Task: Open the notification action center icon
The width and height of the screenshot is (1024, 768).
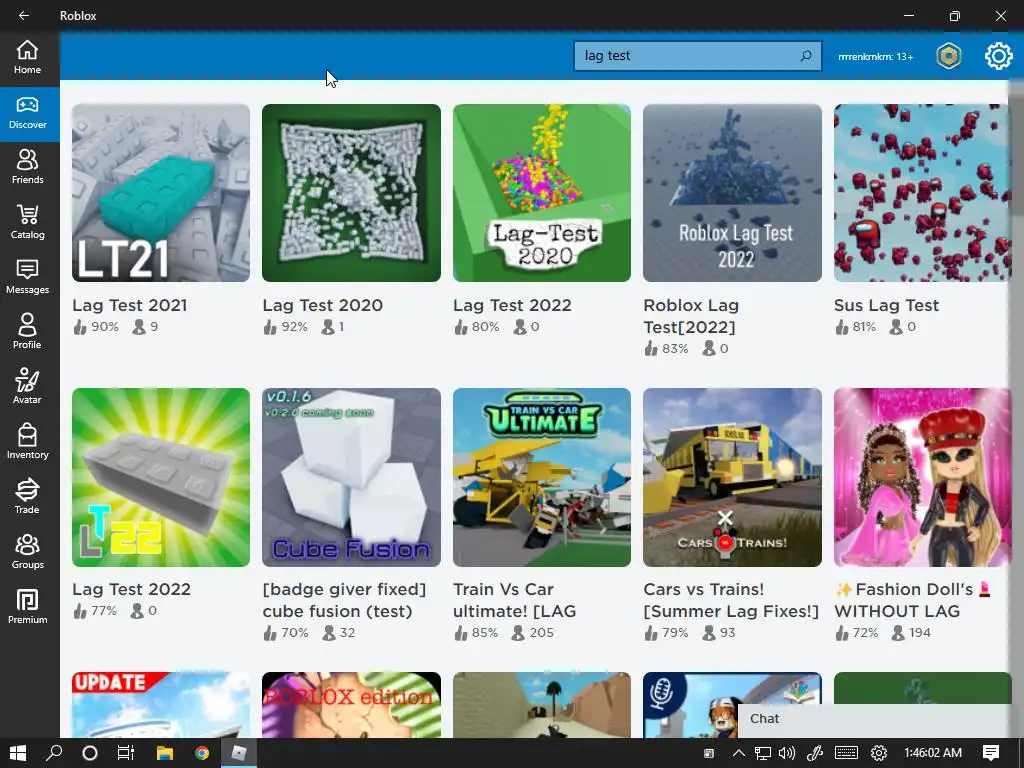Action: pyautogui.click(x=991, y=753)
